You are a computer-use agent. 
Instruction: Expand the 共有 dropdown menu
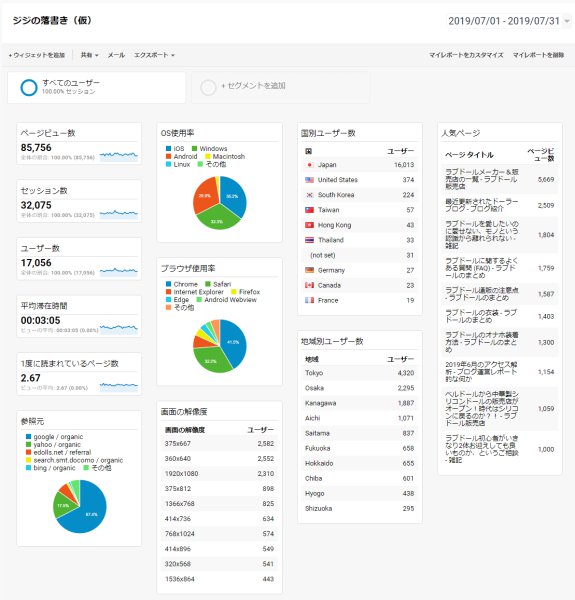pyautogui.click(x=89, y=55)
